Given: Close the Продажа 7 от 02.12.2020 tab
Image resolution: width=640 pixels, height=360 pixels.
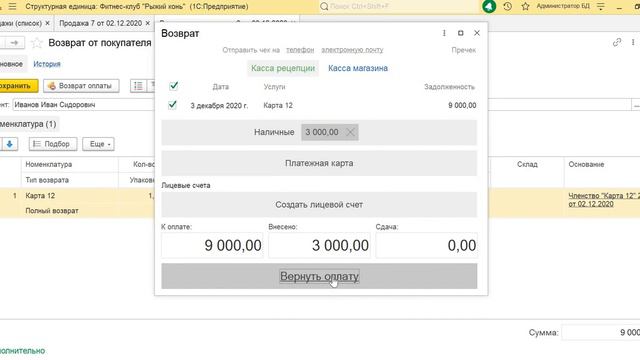Looking at the screenshot, I should tap(148, 23).
